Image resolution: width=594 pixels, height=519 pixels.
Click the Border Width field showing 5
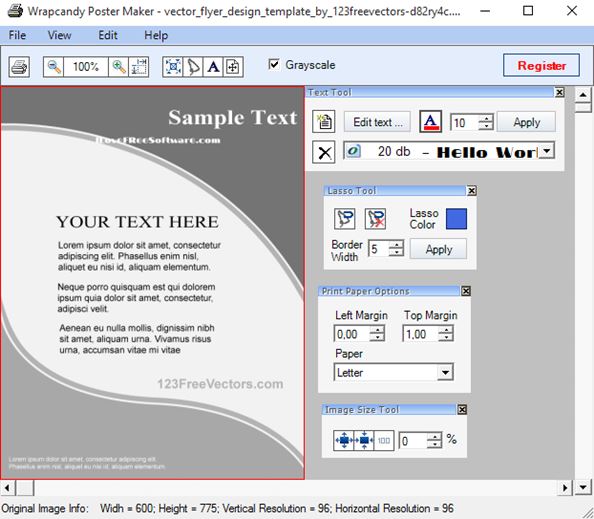coord(379,249)
